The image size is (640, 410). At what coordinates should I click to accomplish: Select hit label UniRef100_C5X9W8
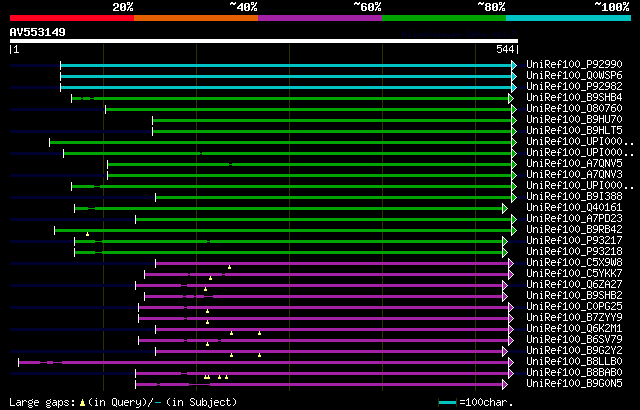(x=574, y=263)
